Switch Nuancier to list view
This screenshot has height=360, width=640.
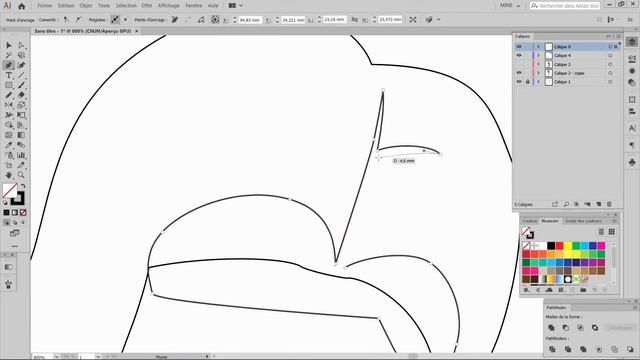point(601,232)
